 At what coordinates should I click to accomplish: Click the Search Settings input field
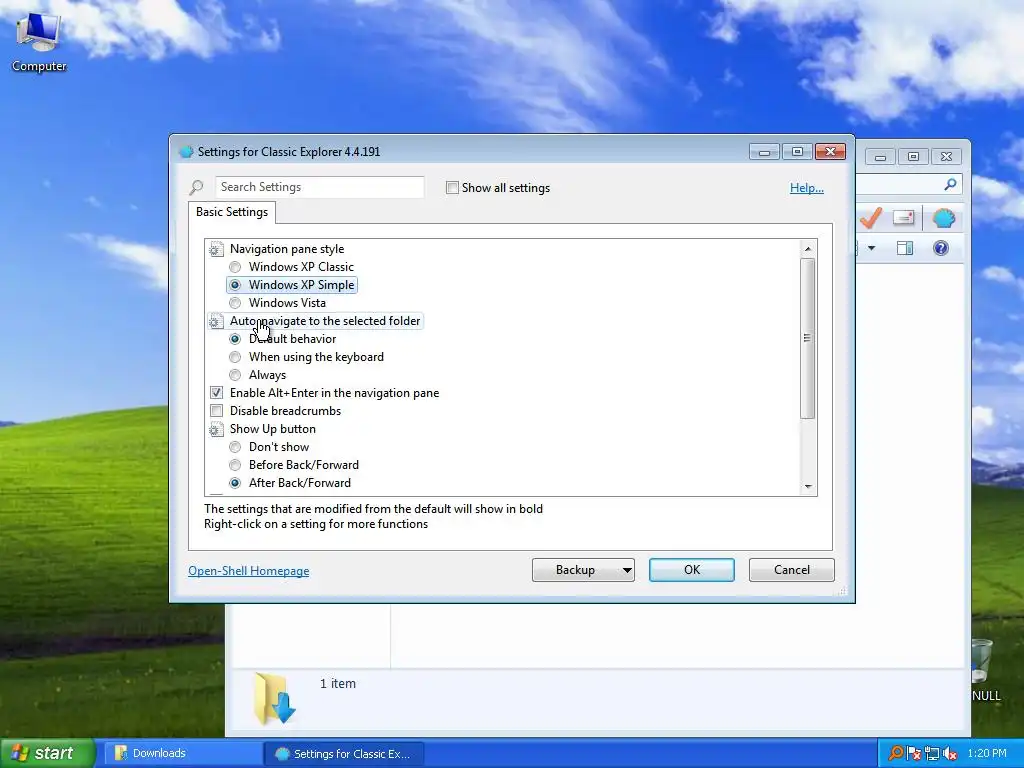pyautogui.click(x=320, y=187)
